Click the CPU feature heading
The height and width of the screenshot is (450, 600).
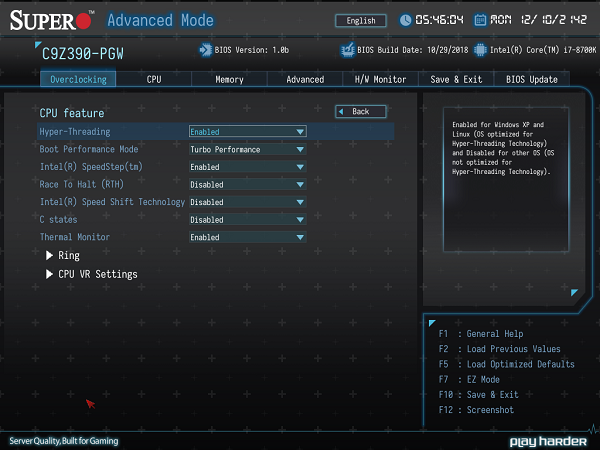pyautogui.click(x=72, y=113)
